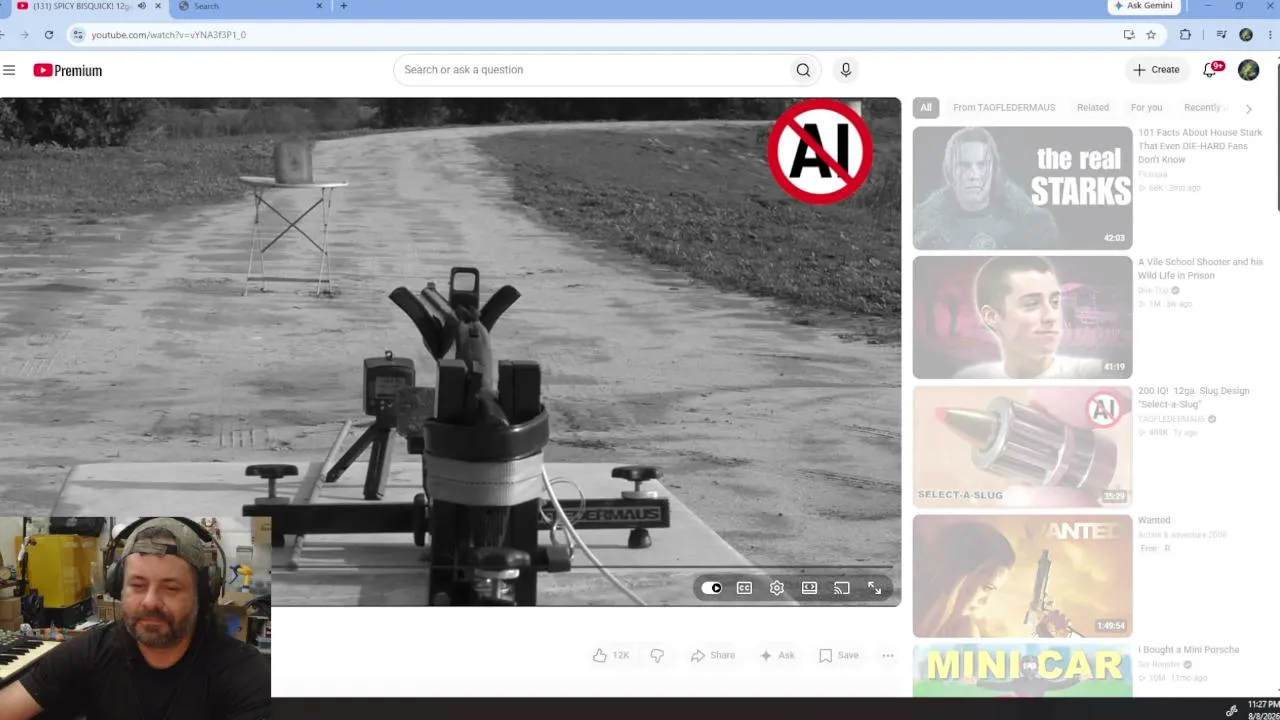
Task: Mute the audio of the SPICY BISQUICK tab
Action: tap(141, 6)
